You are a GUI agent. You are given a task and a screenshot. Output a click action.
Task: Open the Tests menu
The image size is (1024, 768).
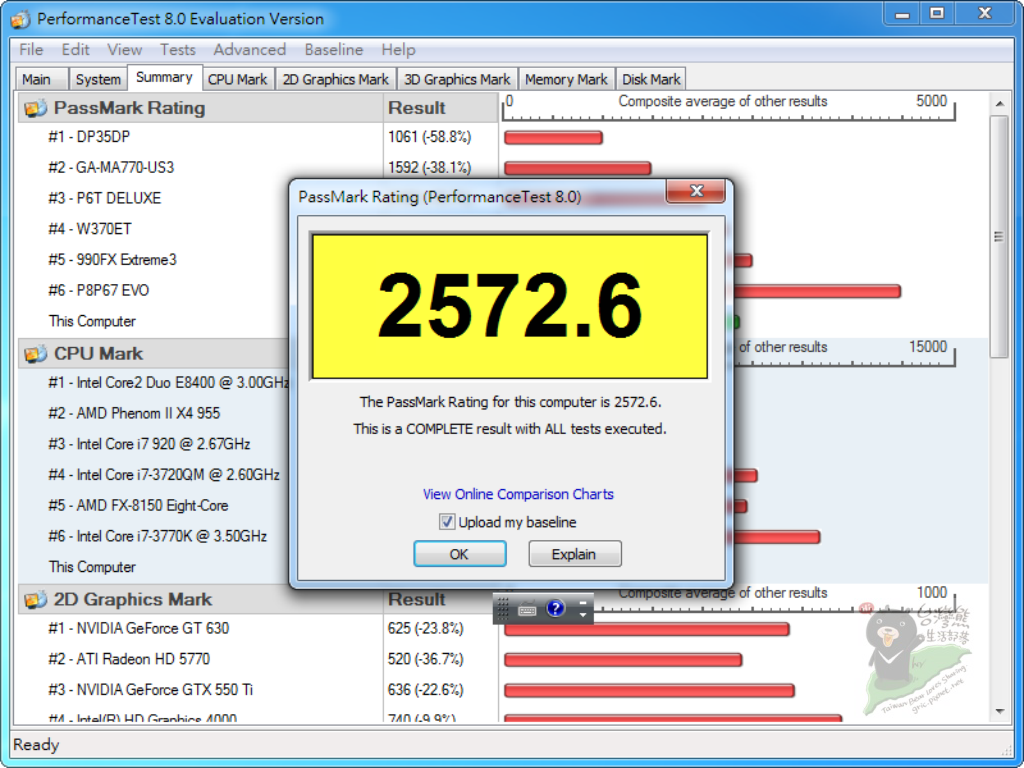click(178, 49)
